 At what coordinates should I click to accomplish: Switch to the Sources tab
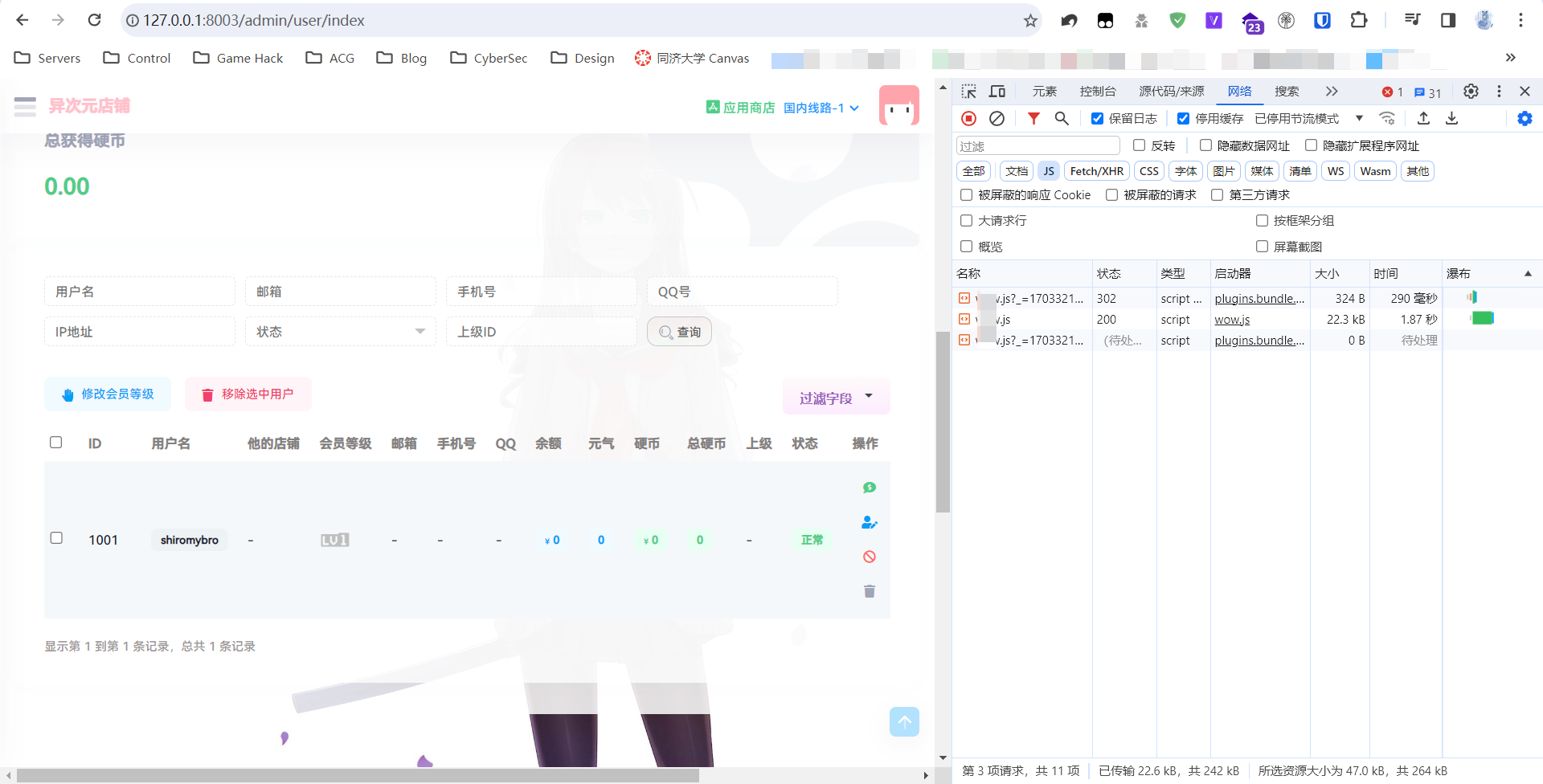1171,92
